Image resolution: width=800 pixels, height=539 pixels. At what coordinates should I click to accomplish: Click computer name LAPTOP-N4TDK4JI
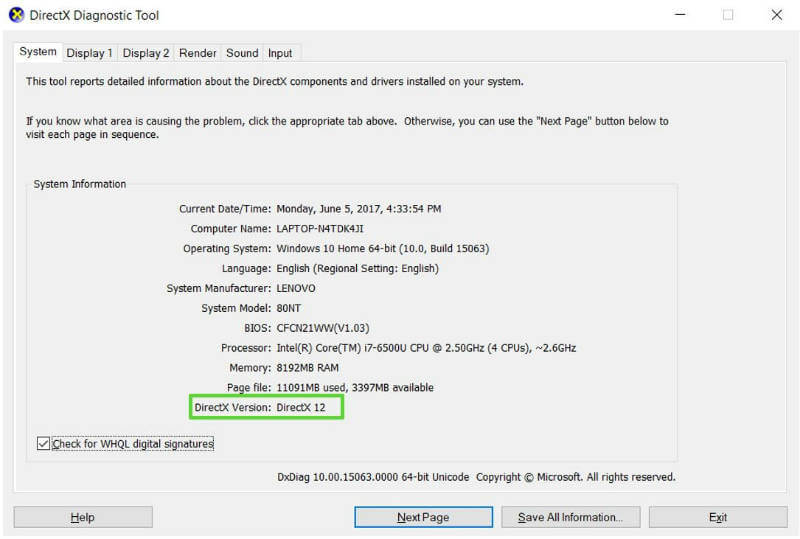320,229
